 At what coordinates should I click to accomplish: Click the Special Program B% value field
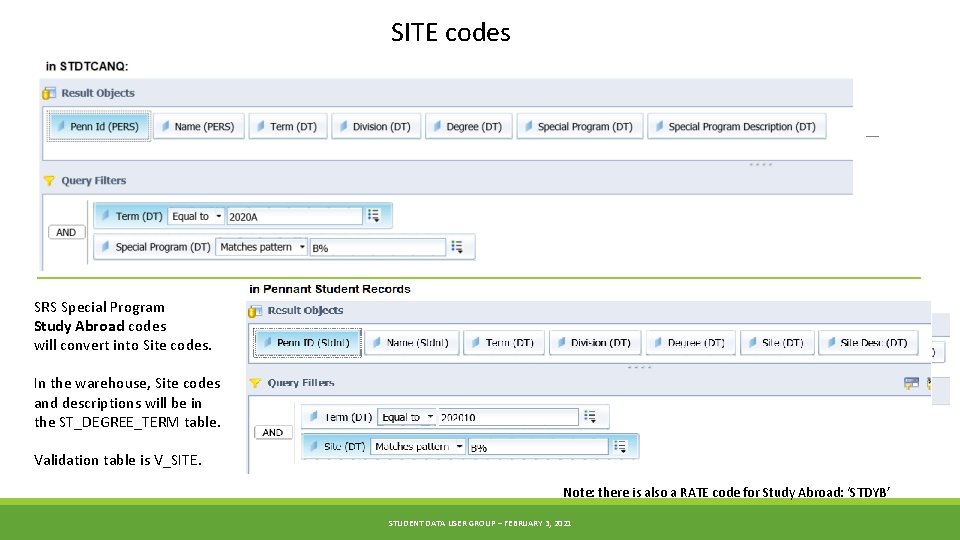pyautogui.click(x=377, y=247)
